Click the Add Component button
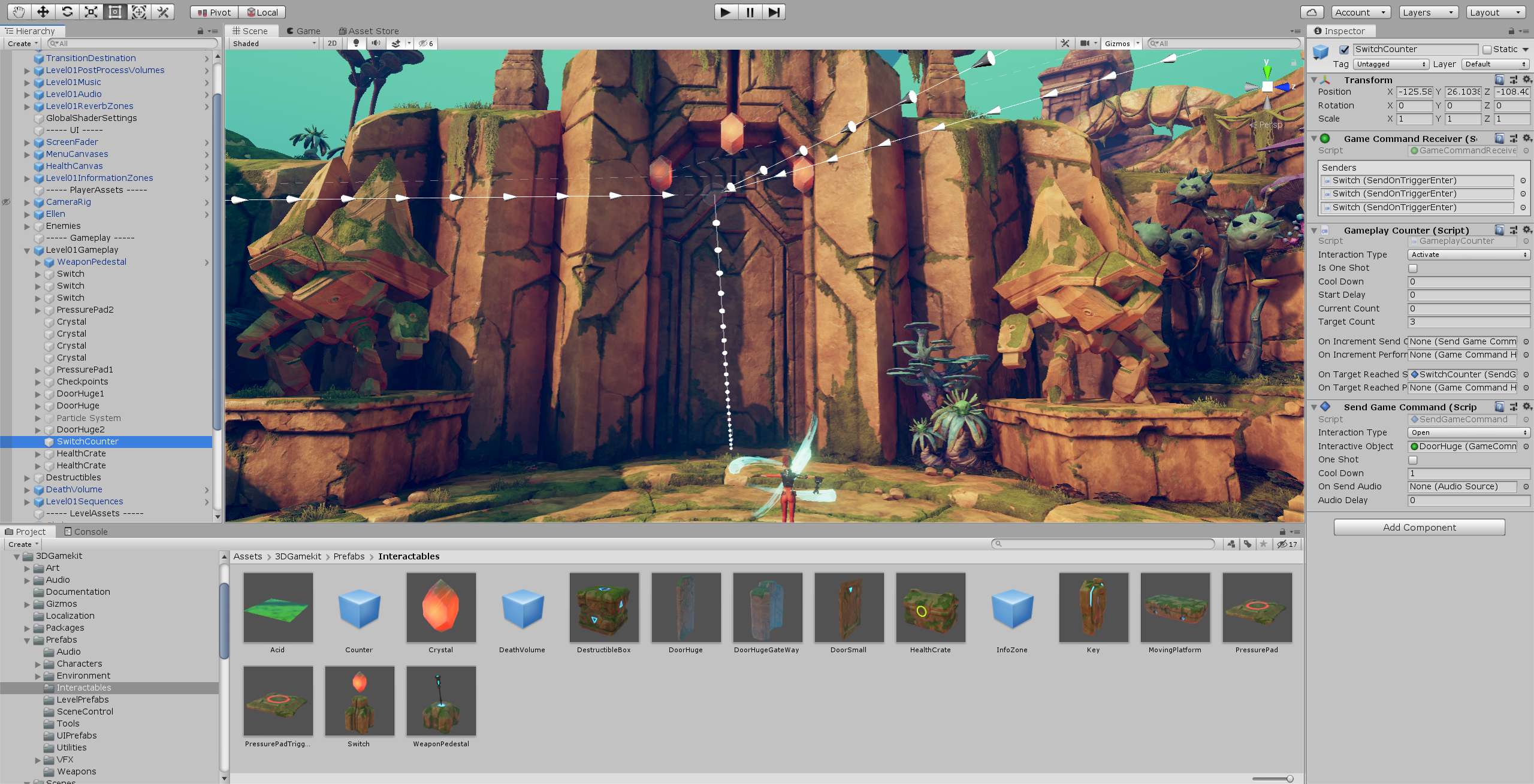 [1418, 527]
